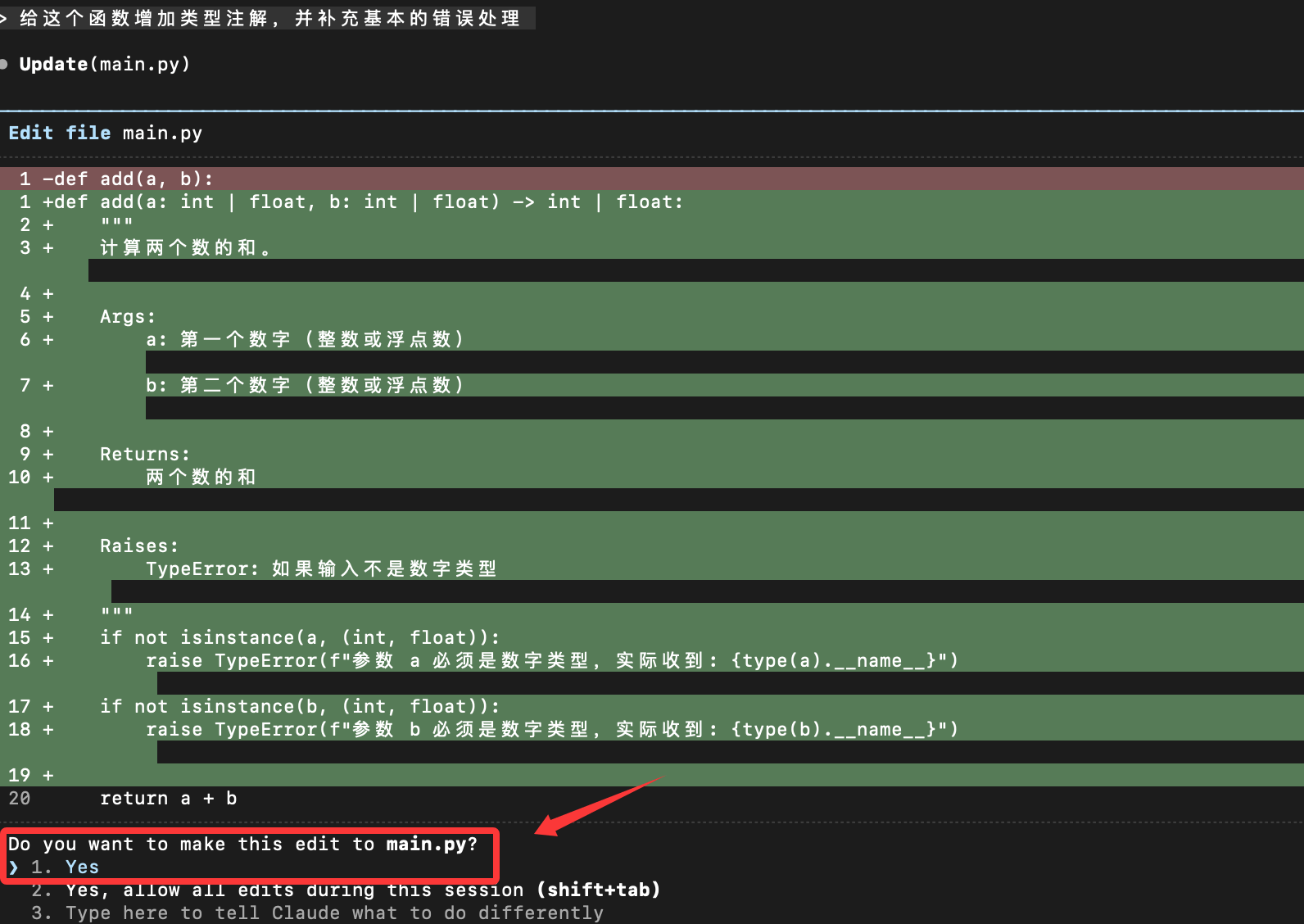
Task: Click the Chinese user prompt text at top
Action: (x=269, y=18)
